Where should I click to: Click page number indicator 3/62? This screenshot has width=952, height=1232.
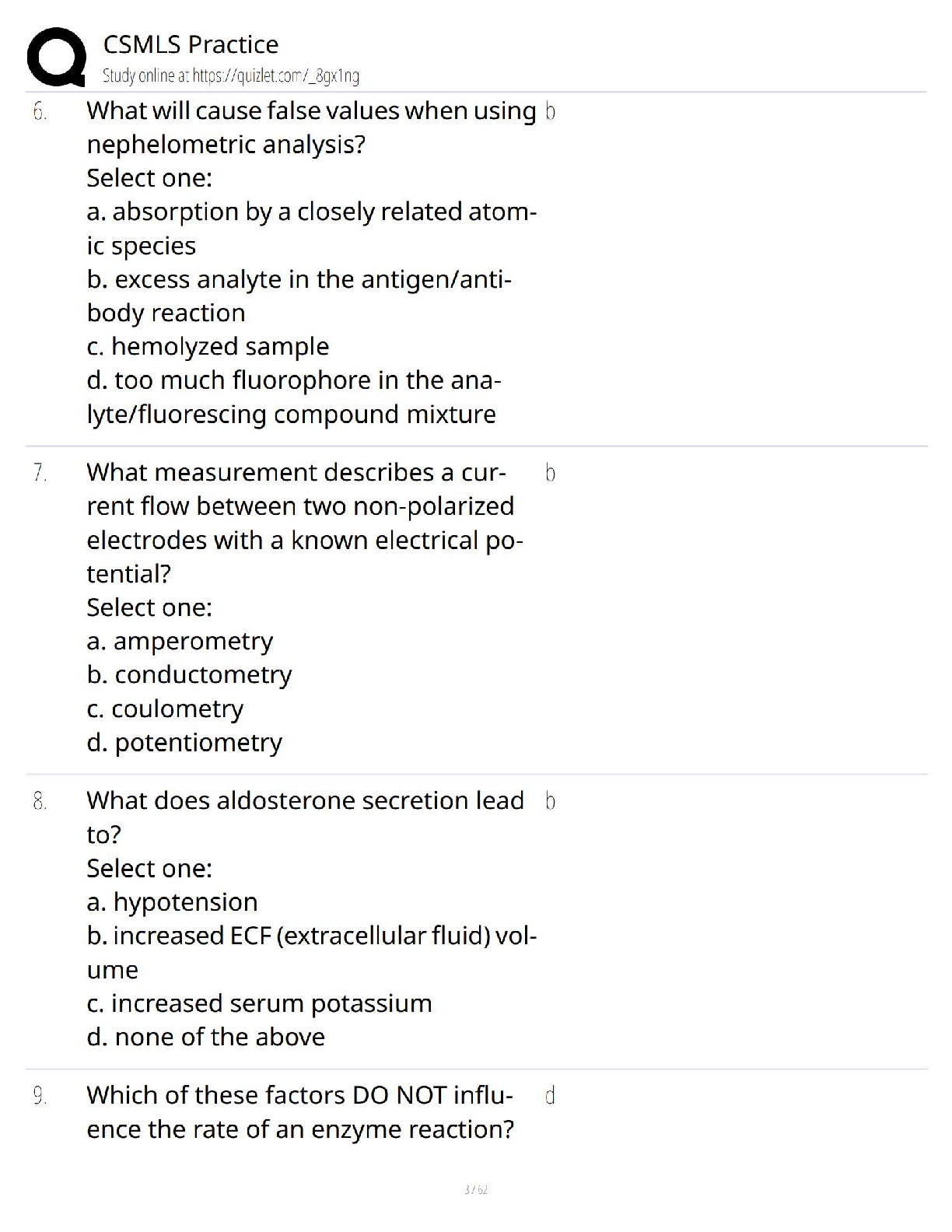pos(475,1189)
